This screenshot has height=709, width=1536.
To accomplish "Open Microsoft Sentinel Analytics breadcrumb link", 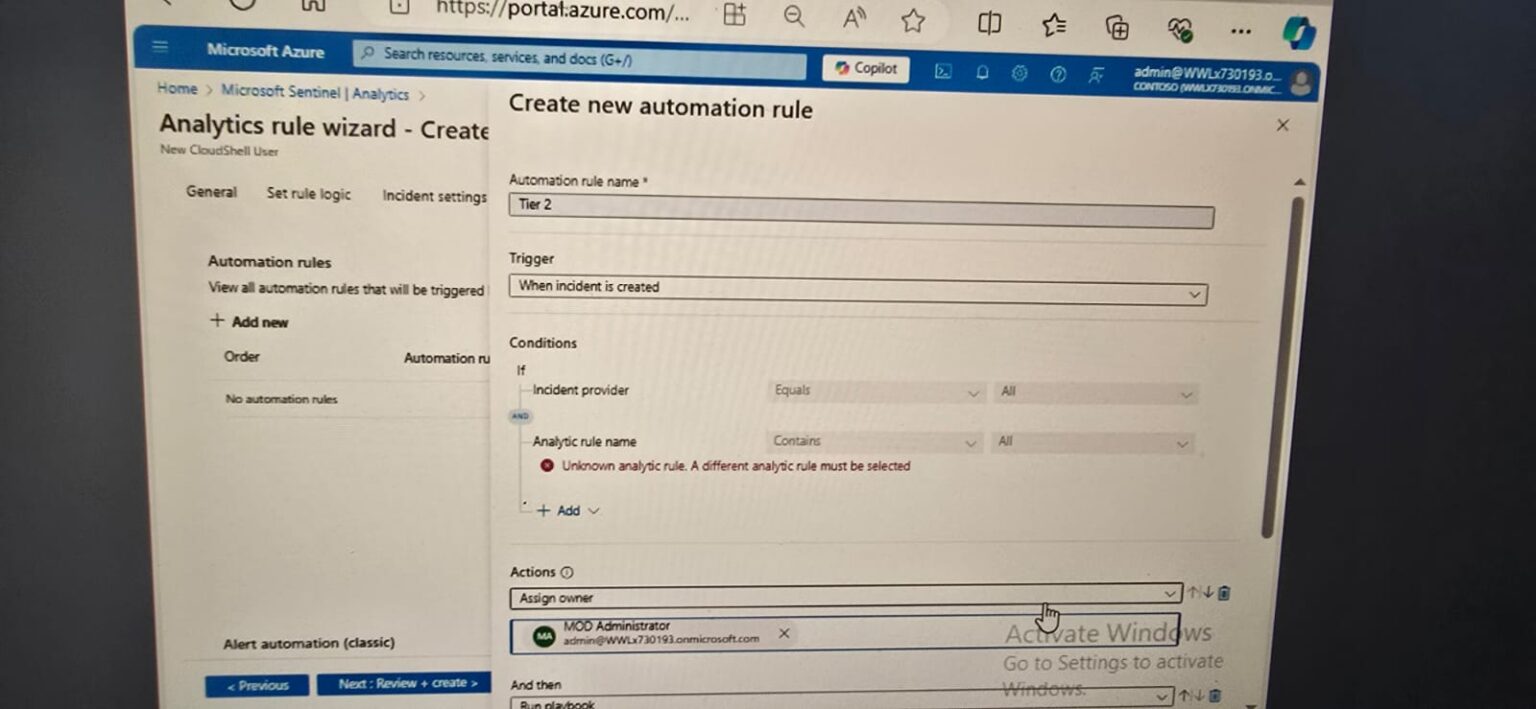I will click(314, 93).
